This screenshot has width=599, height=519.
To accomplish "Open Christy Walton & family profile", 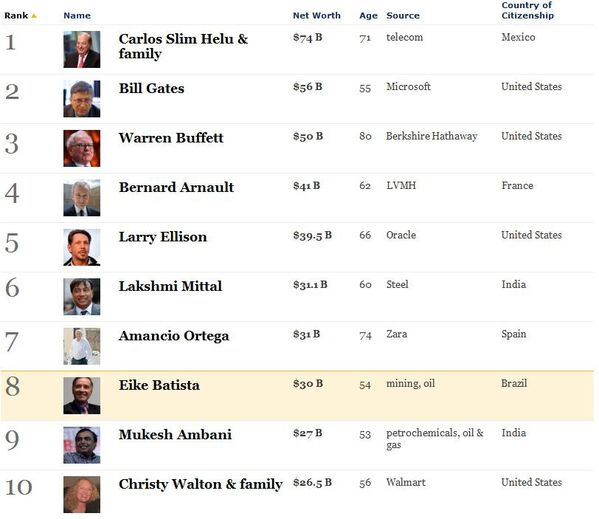I will pyautogui.click(x=201, y=484).
